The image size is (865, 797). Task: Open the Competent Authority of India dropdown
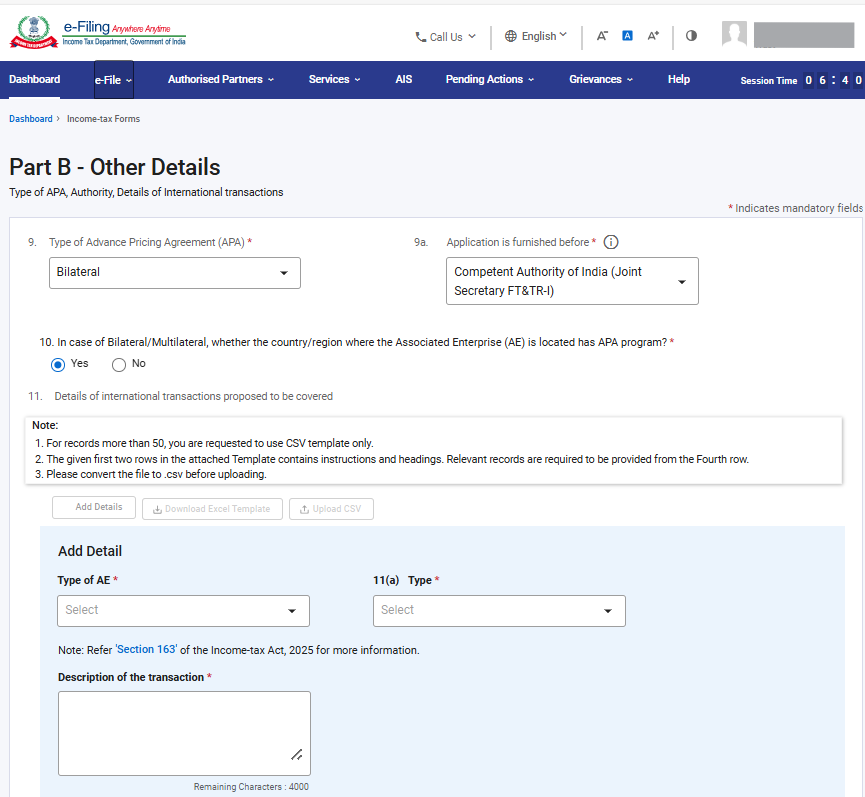(572, 281)
